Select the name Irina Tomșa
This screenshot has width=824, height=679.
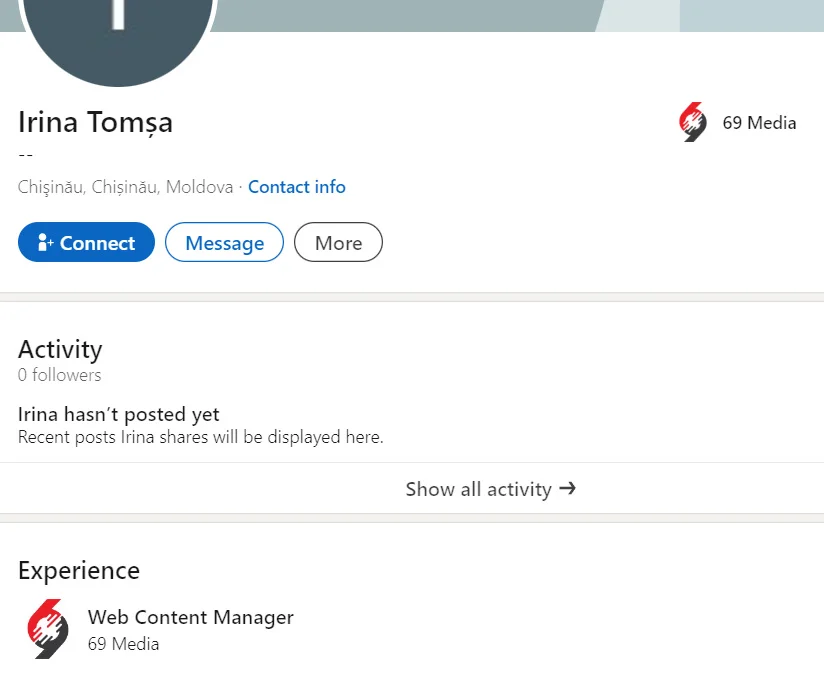point(95,122)
